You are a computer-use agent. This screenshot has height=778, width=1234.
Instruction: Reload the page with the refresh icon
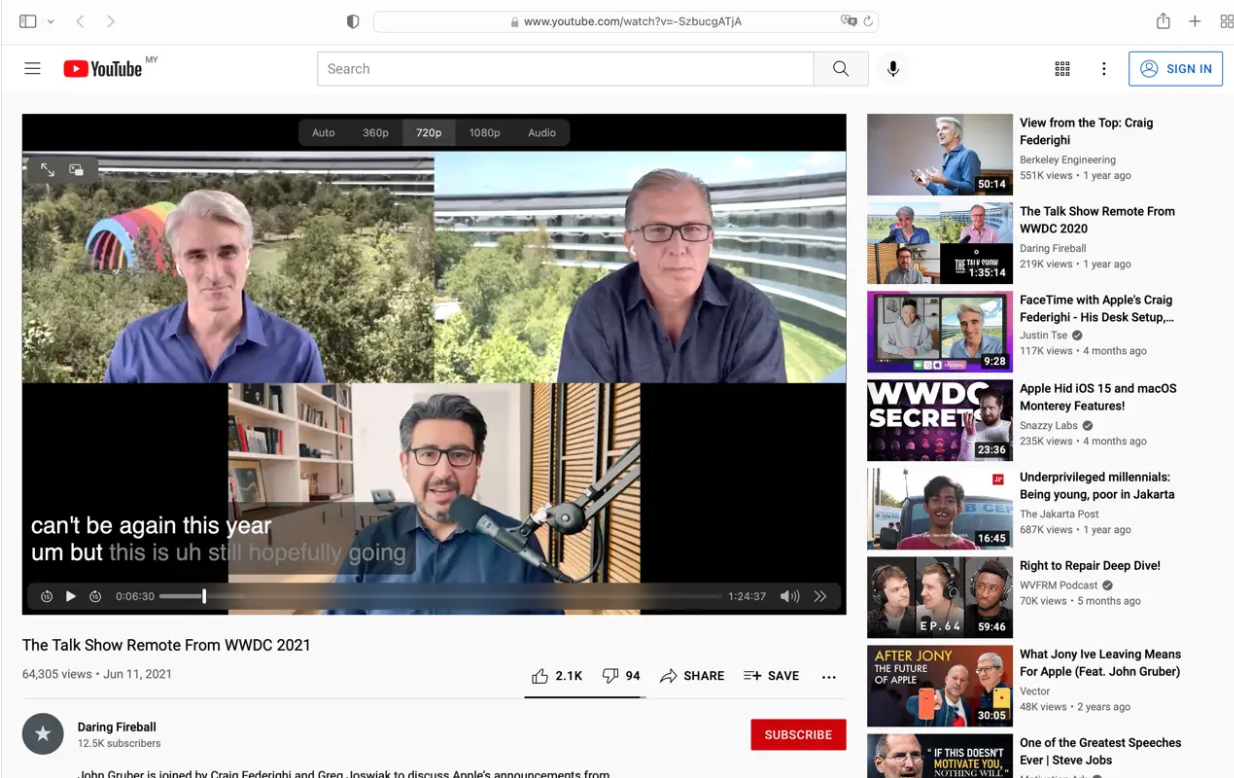point(868,21)
